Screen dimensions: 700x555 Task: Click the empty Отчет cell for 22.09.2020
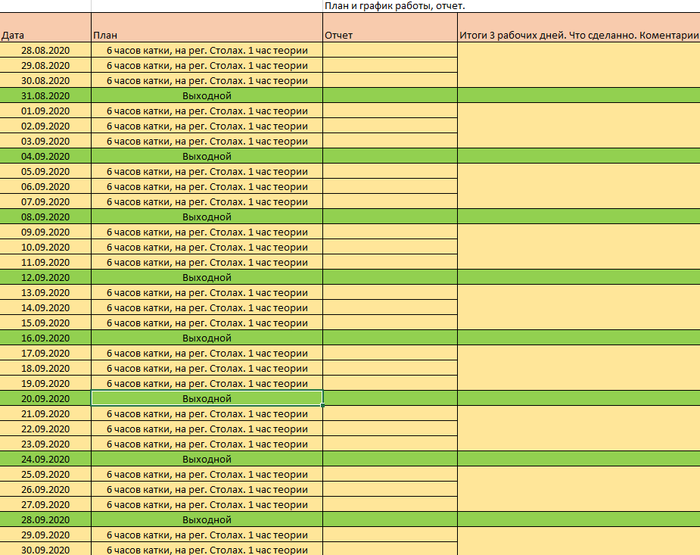pyautogui.click(x=390, y=429)
